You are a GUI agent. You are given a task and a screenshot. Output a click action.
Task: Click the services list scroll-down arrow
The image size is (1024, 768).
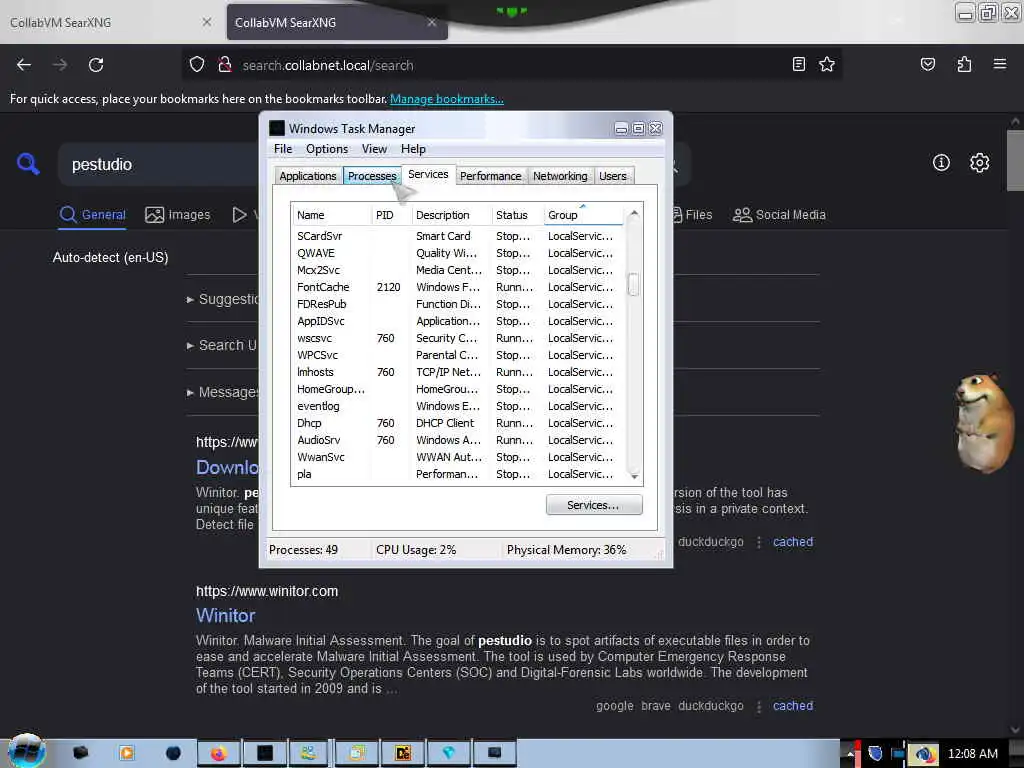[x=633, y=477]
